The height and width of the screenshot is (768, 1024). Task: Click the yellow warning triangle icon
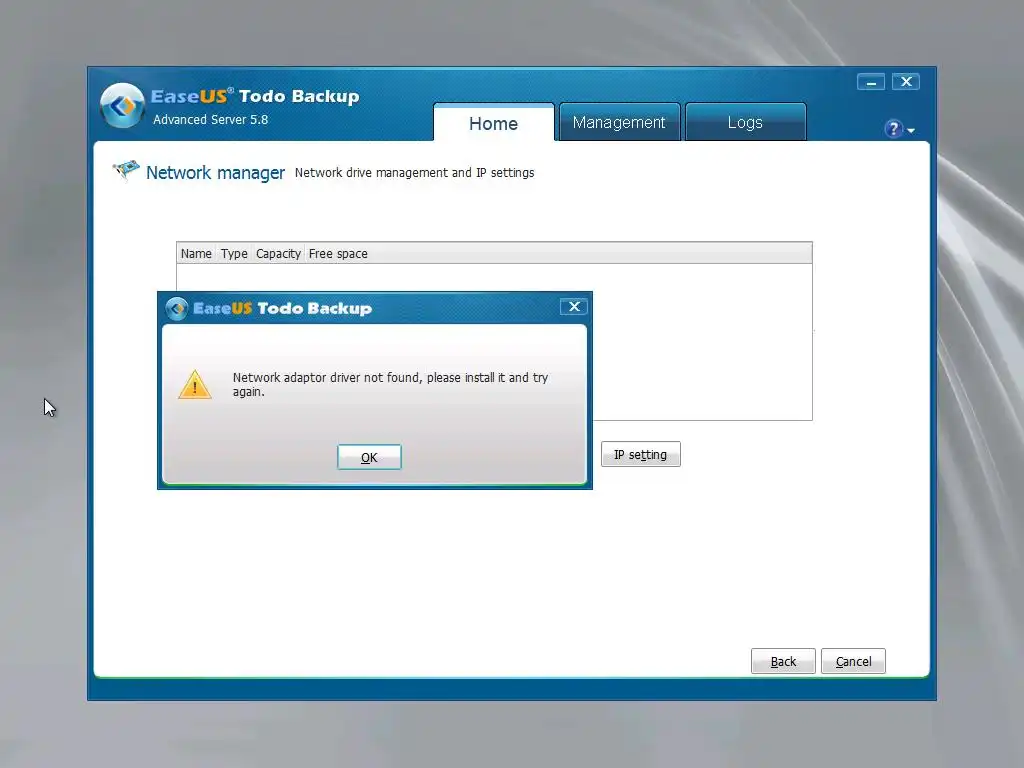195,385
